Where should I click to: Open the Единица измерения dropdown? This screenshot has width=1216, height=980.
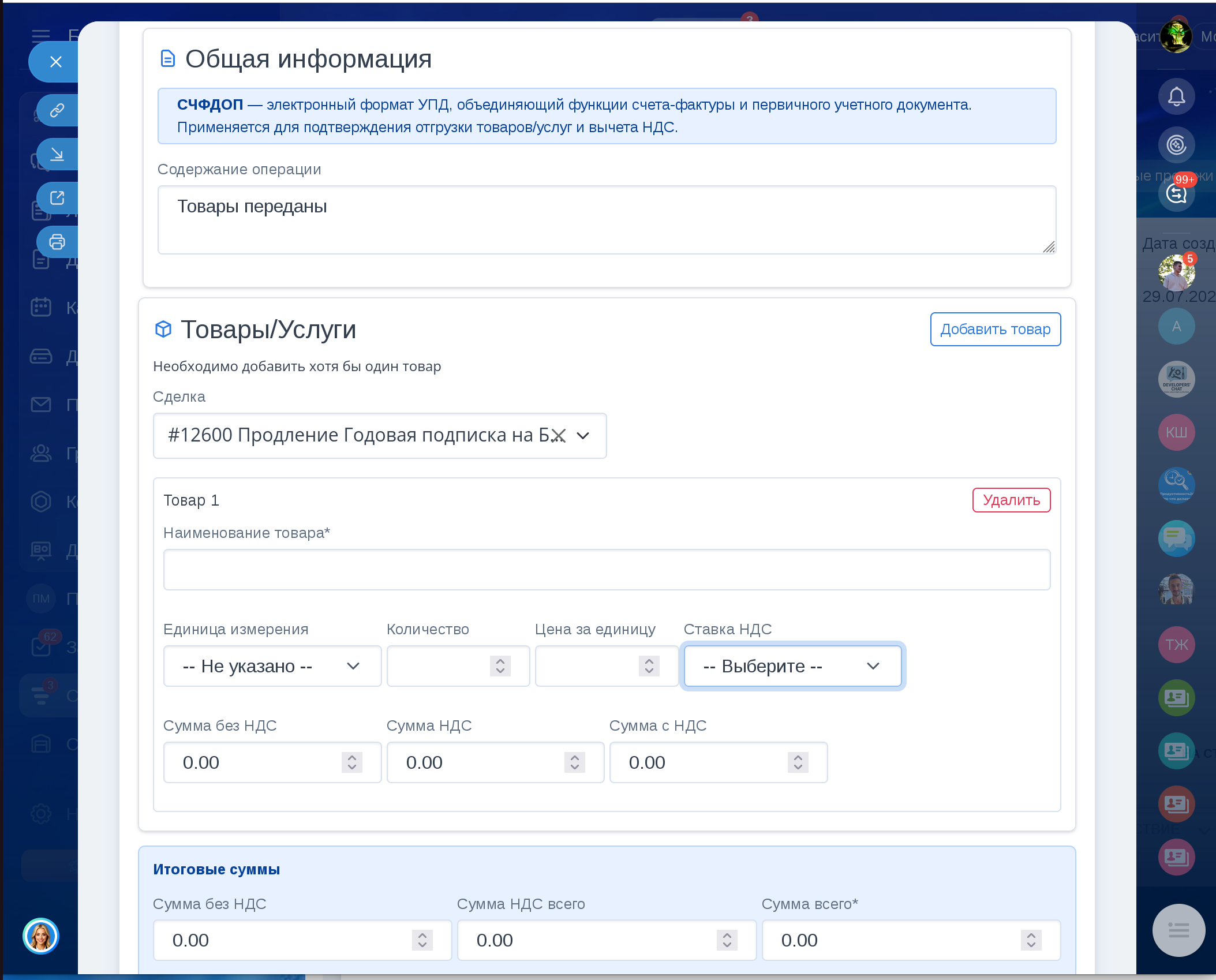pyautogui.click(x=272, y=666)
